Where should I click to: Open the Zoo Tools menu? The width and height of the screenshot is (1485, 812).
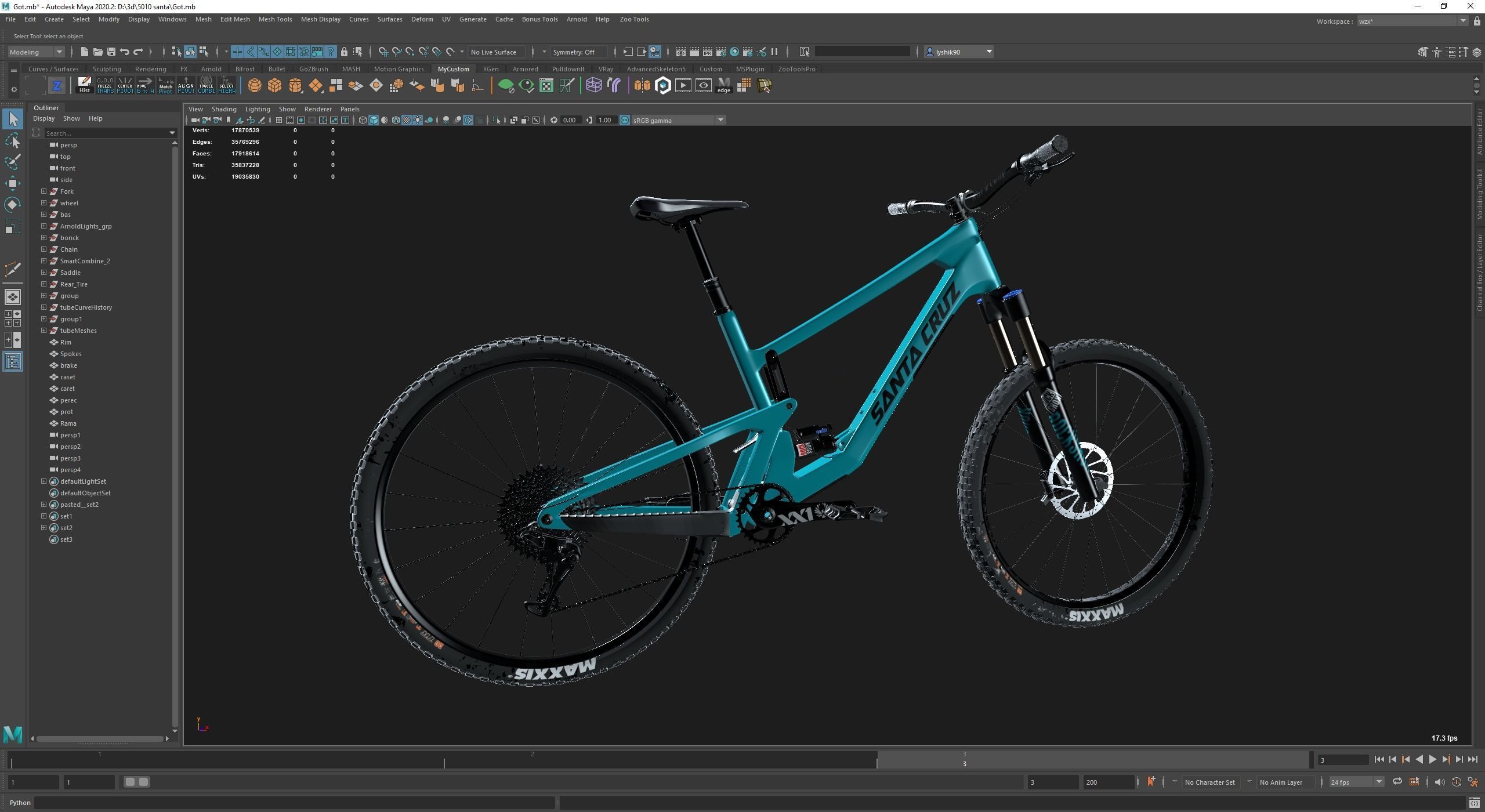coord(634,19)
